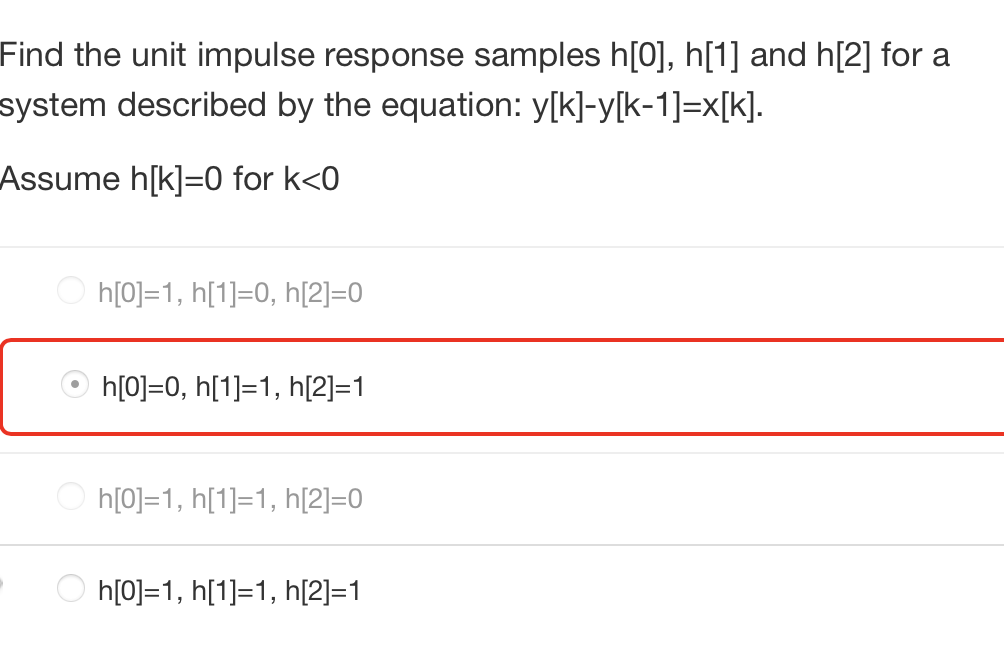Select the radio button for h[0]=1, h[1]=0, h[2]=0
This screenshot has width=1004, height=652.
[71, 290]
